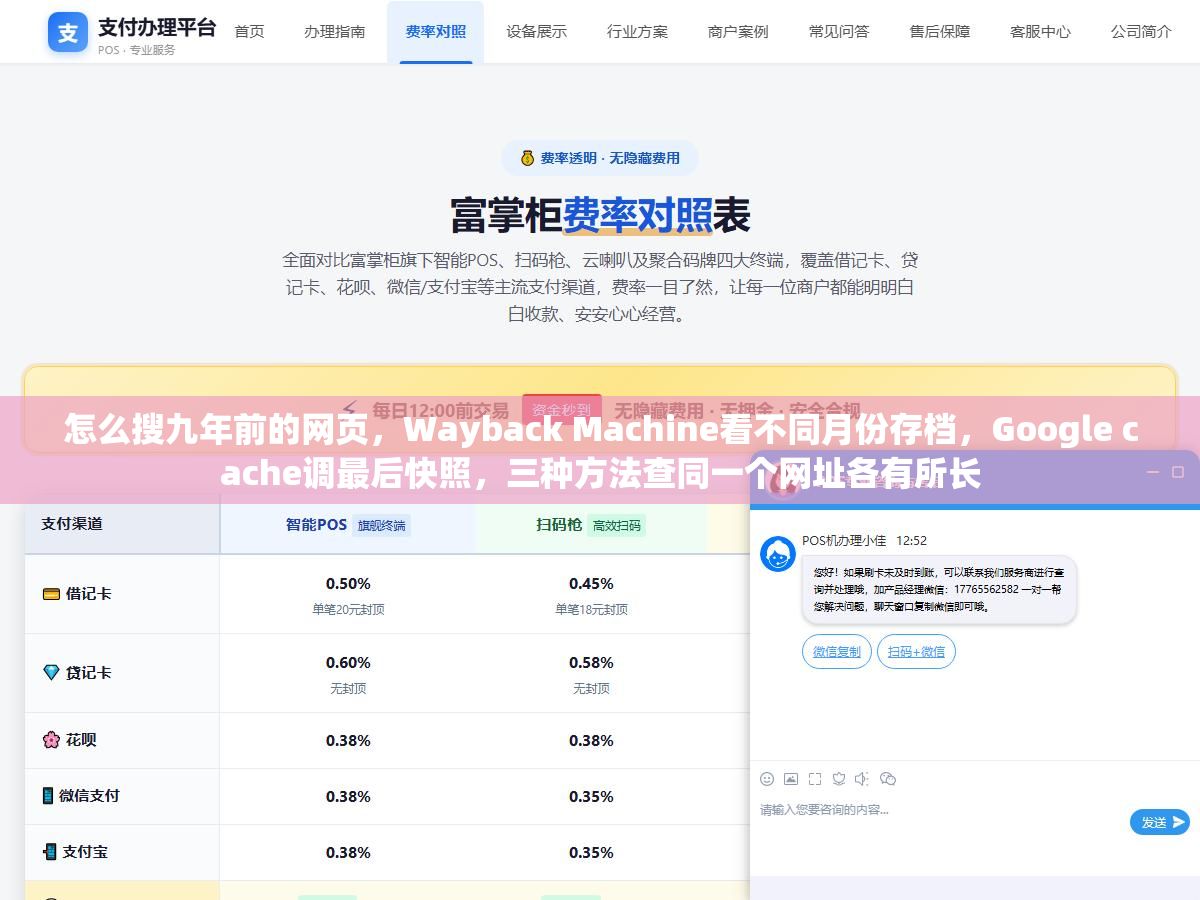Open the 常见问答 nav item

(839, 32)
